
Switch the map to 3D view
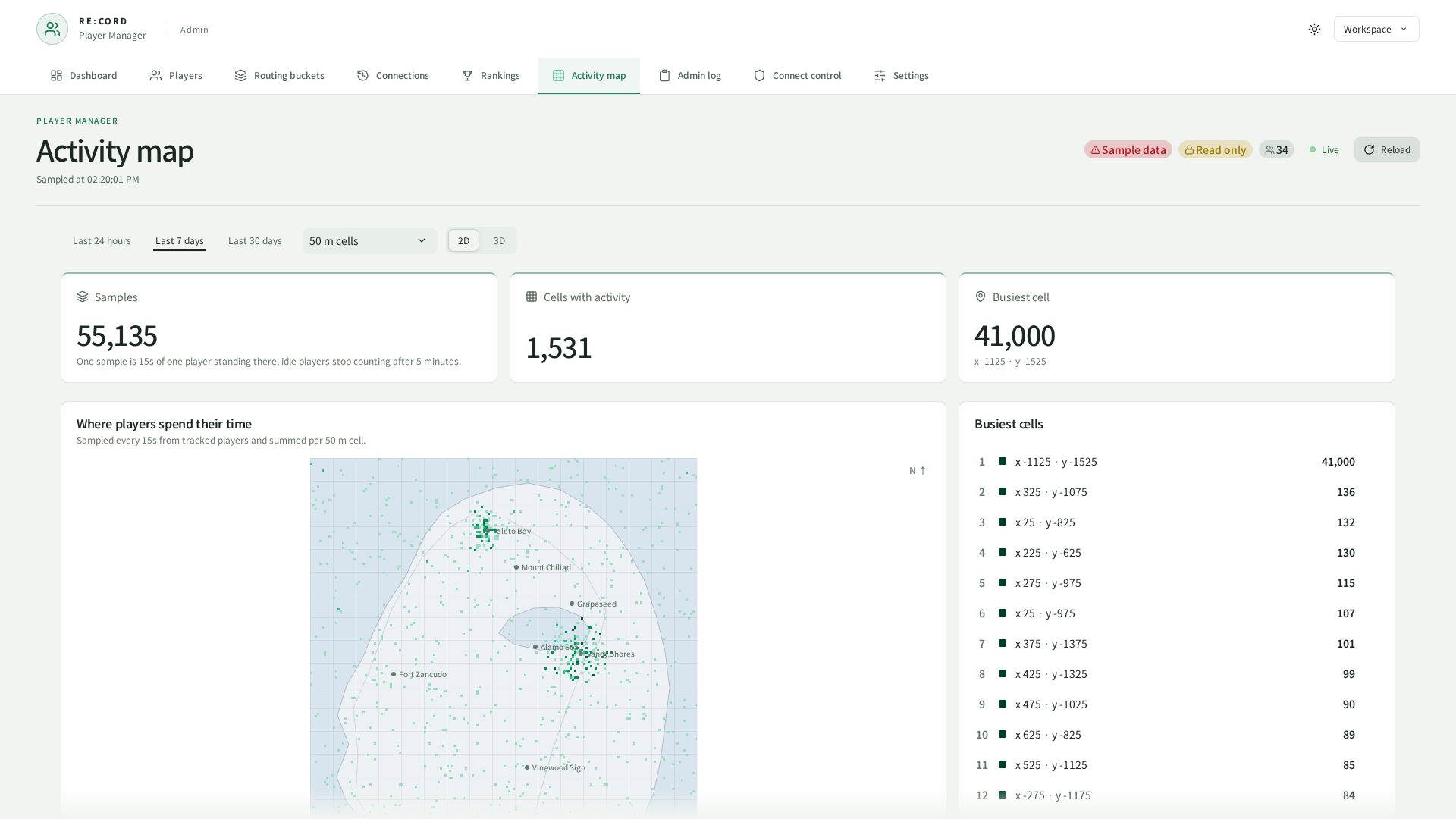[499, 241]
